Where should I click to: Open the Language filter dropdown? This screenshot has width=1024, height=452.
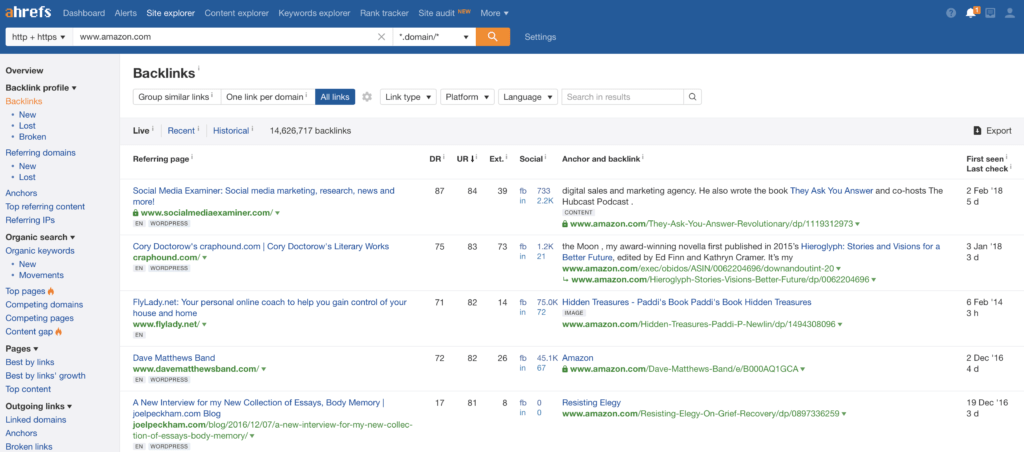pos(528,97)
